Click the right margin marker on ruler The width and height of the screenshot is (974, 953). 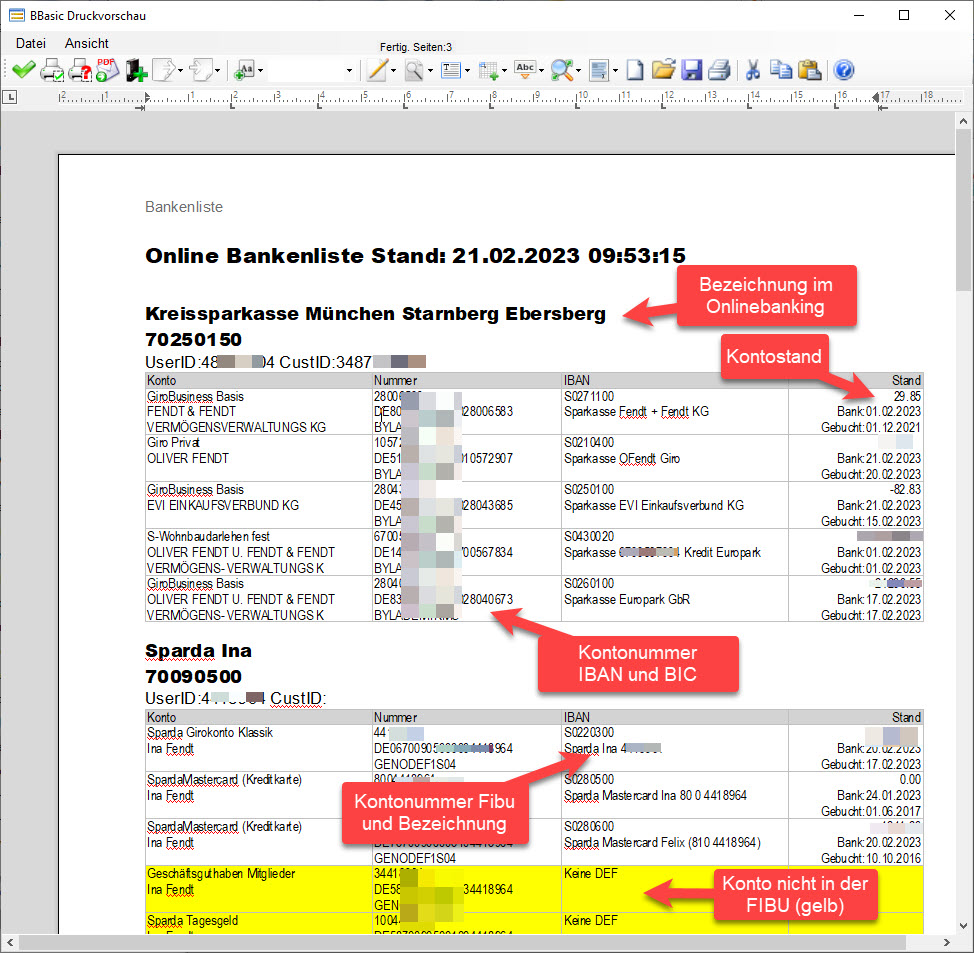click(x=876, y=97)
